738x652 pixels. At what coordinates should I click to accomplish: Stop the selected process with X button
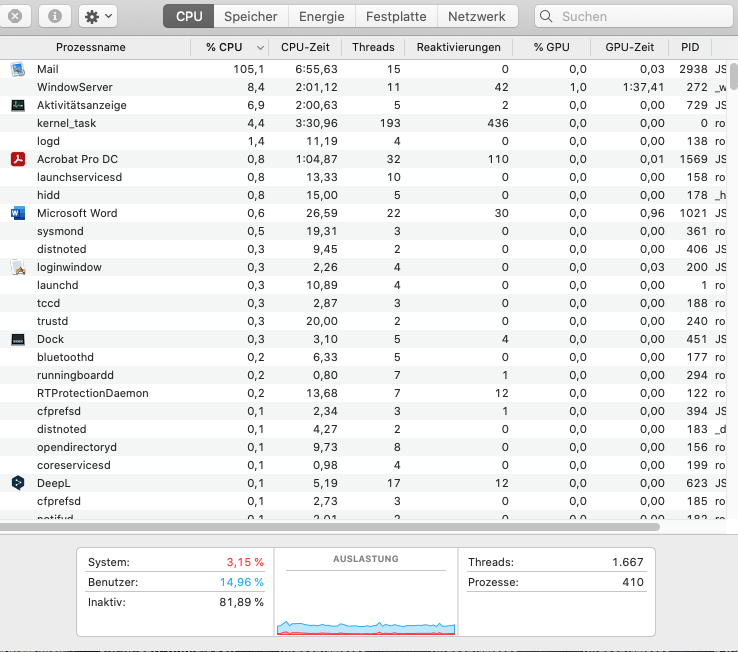17,17
